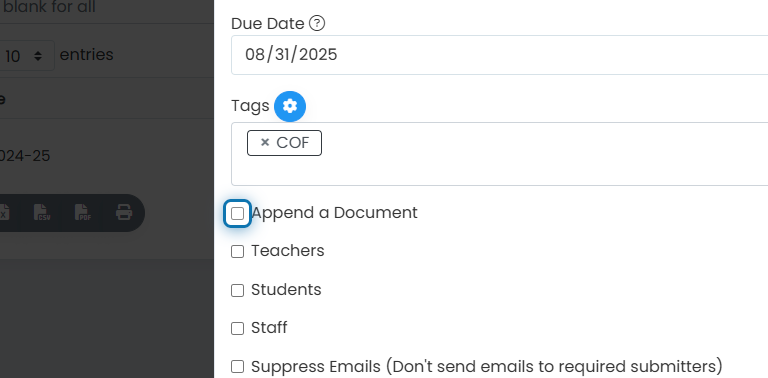The image size is (768, 378).
Task: Click empty space inside the Tags box
Action: pos(539,166)
